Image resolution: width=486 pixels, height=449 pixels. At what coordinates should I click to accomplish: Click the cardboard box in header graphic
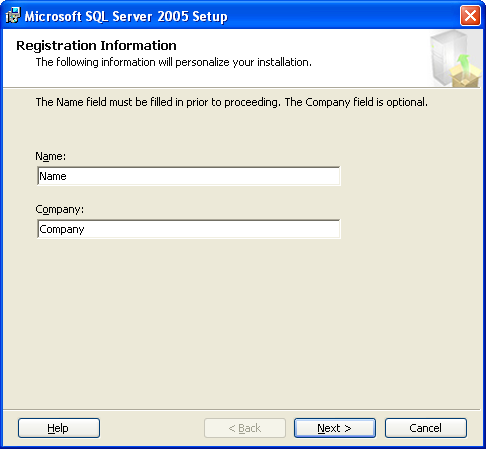click(465, 77)
